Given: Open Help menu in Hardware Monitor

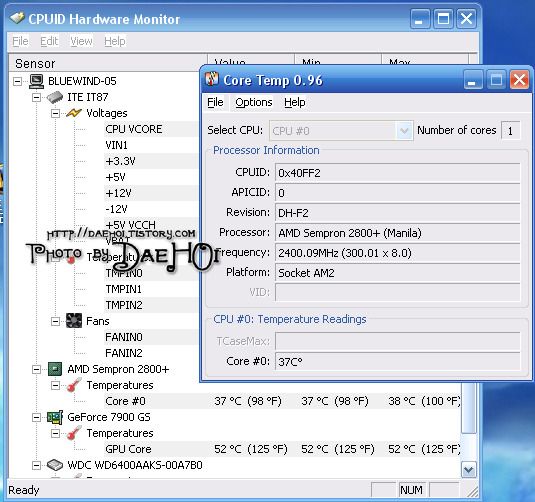Looking at the screenshot, I should (x=115, y=41).
